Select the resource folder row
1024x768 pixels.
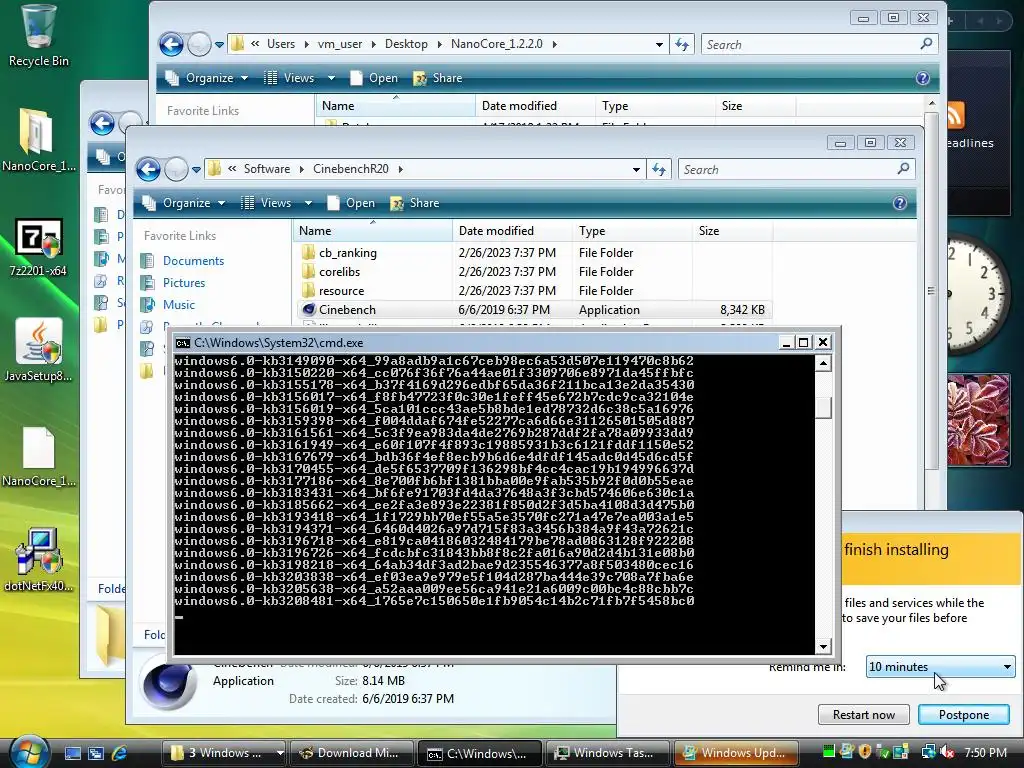(x=535, y=291)
